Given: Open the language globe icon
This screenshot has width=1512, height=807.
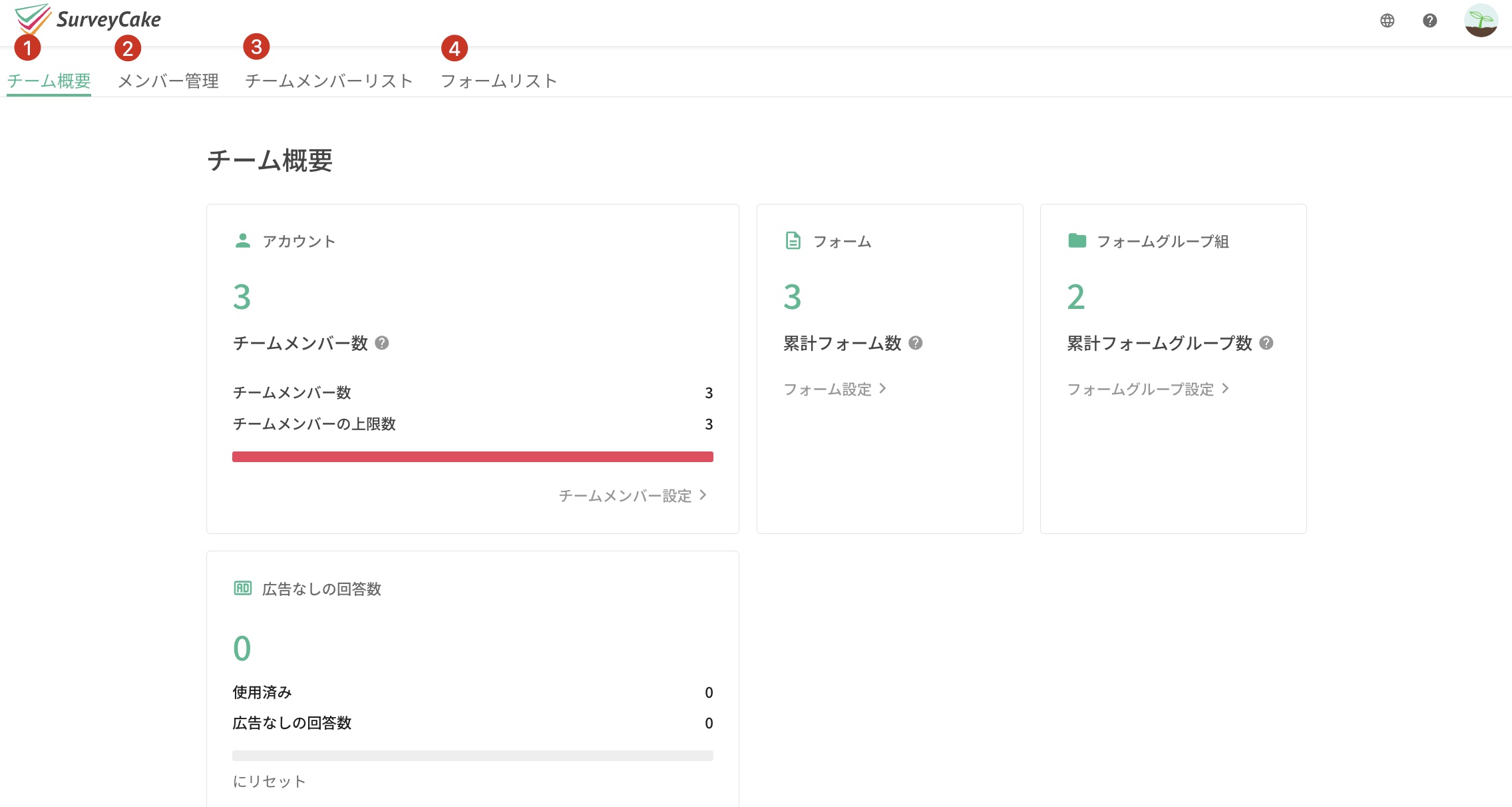Looking at the screenshot, I should (x=1387, y=21).
